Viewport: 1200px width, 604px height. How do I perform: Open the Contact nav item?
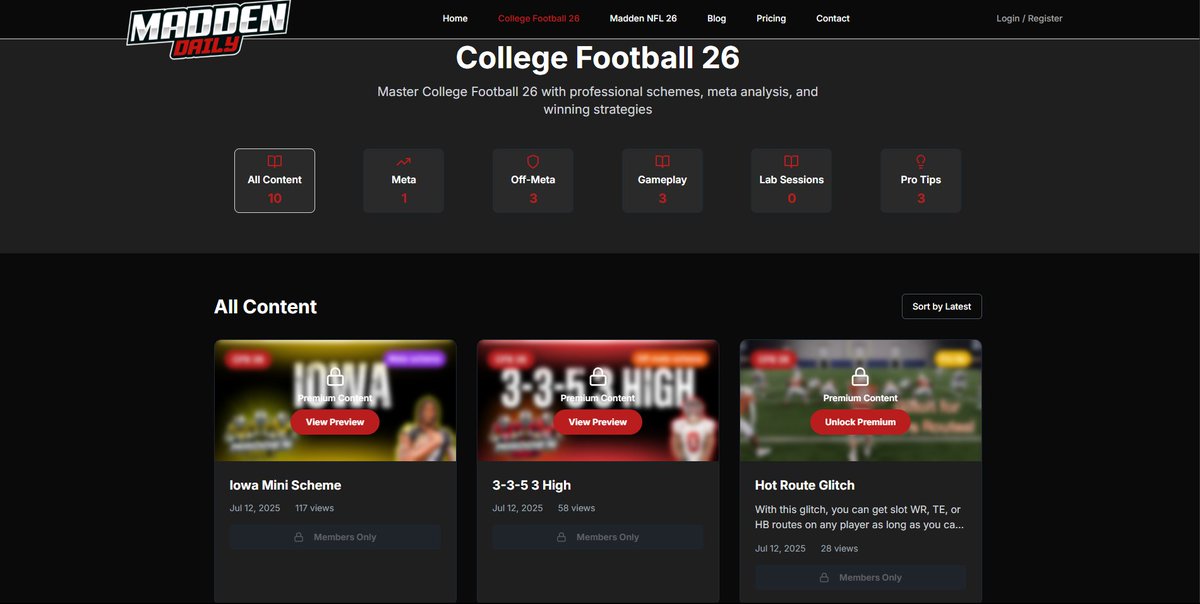pos(833,18)
